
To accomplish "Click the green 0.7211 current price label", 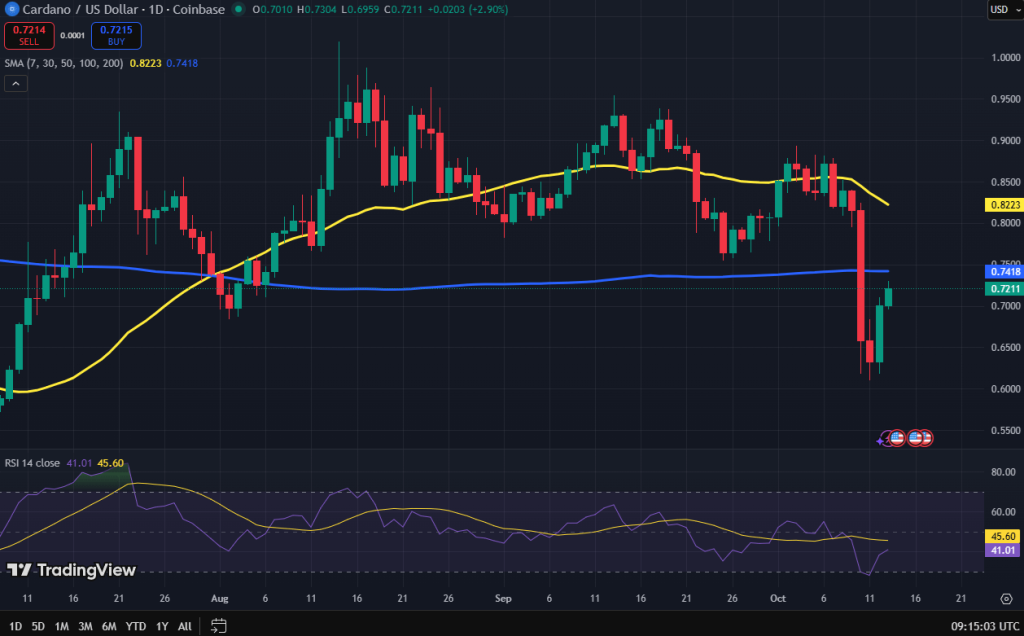I will (1004, 289).
